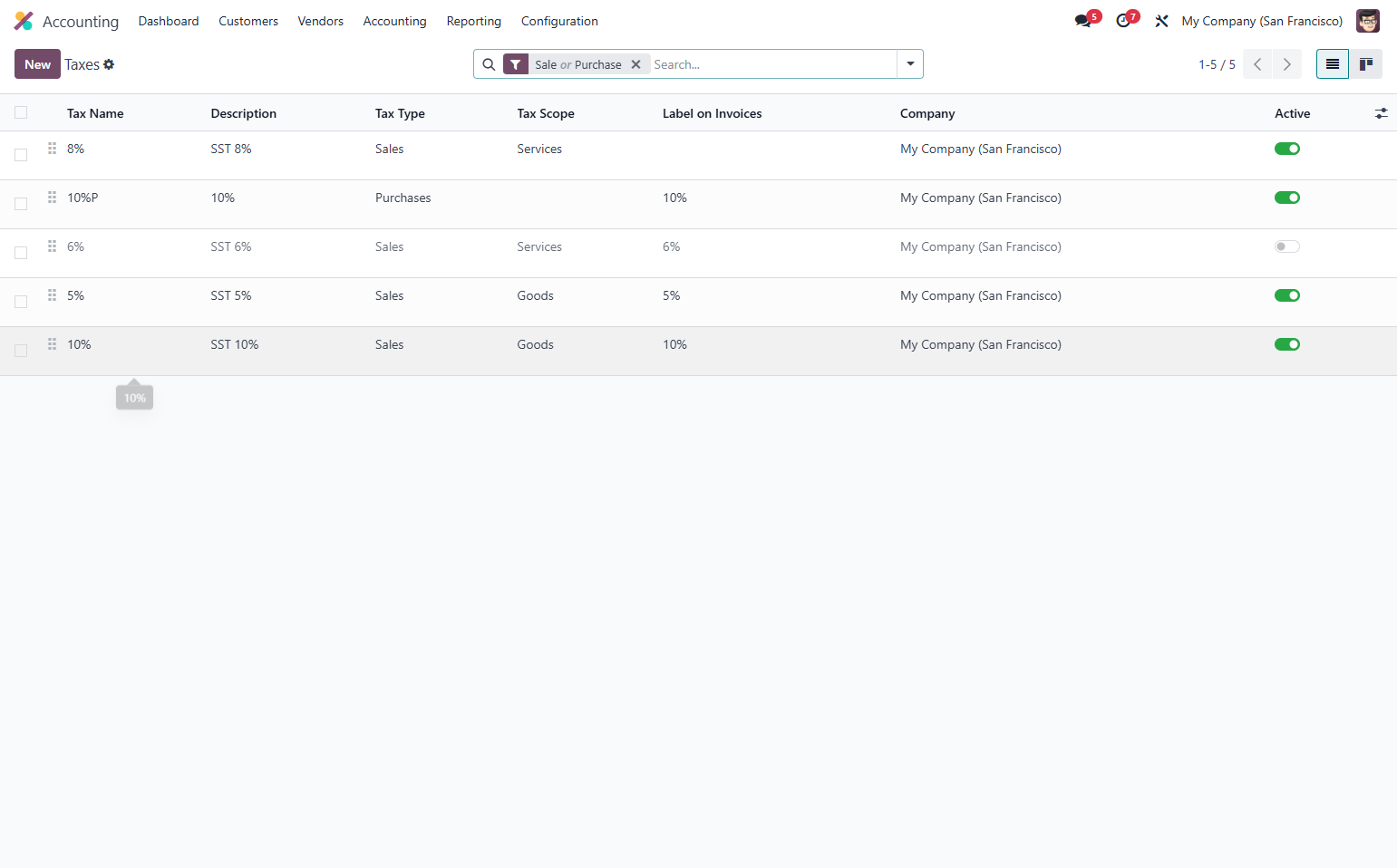The image size is (1397, 868).
Task: Open the user avatar menu
Action: [x=1367, y=21]
